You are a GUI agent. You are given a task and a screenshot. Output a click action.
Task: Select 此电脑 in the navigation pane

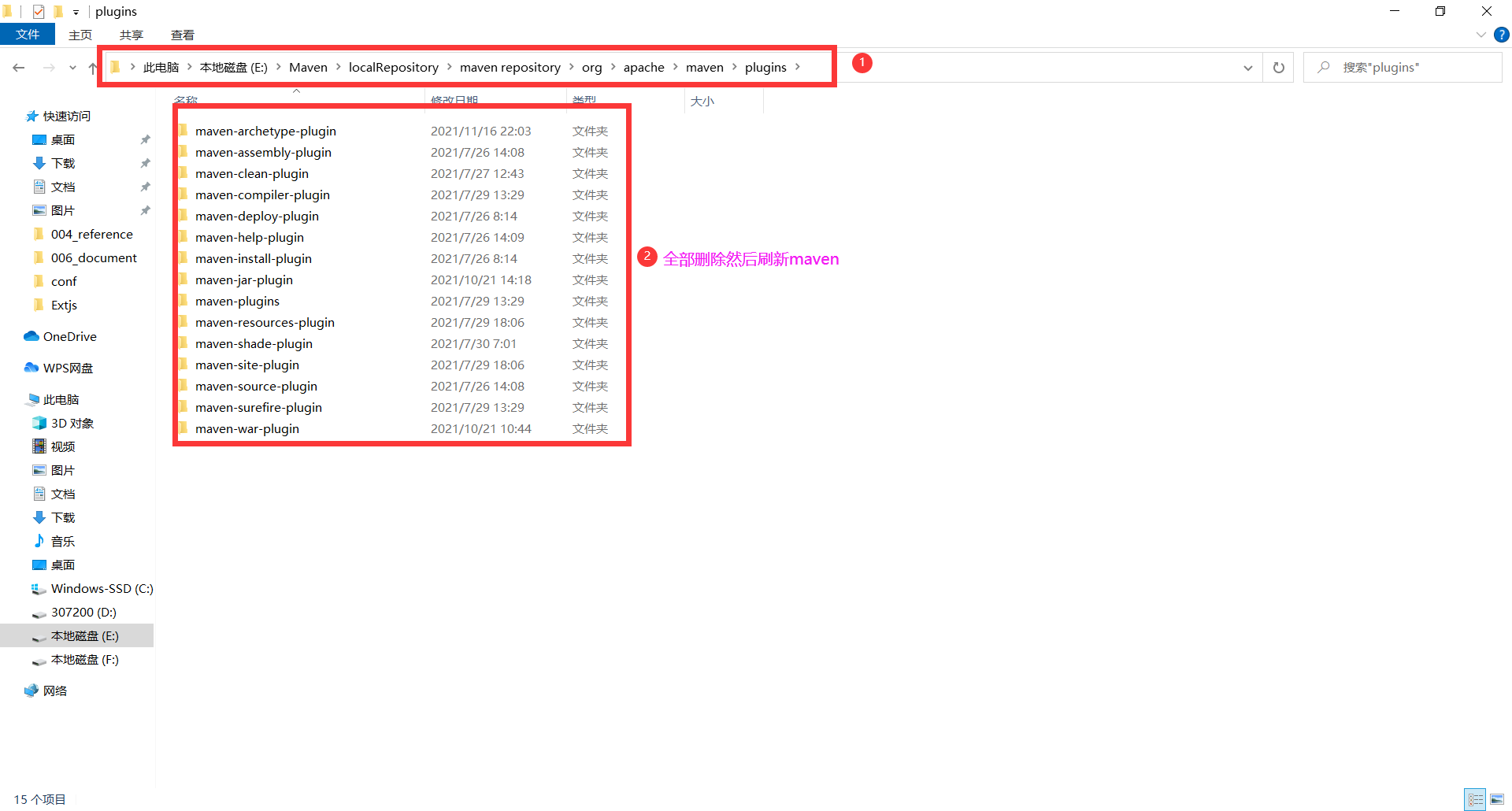click(61, 399)
